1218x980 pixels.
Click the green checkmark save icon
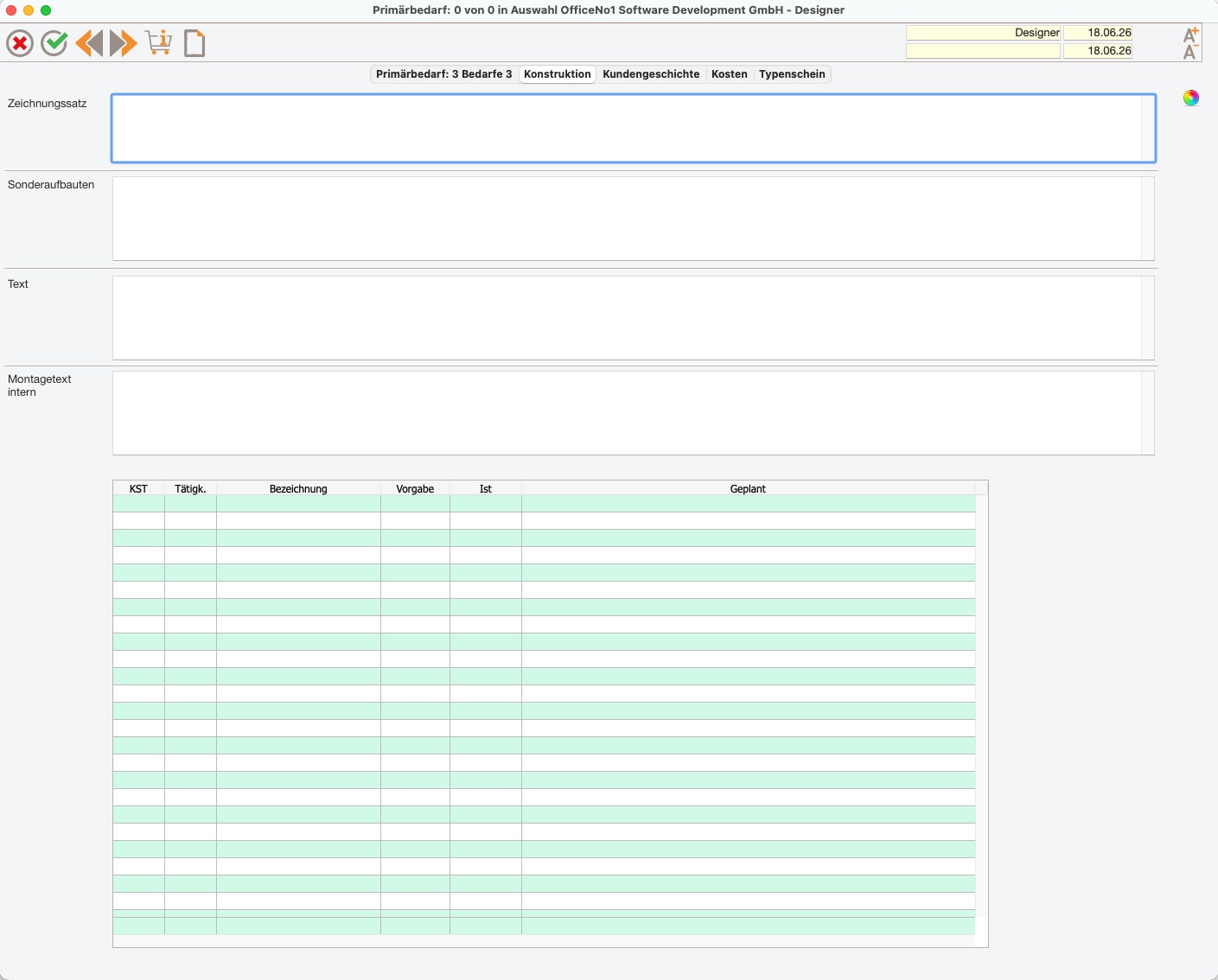(x=54, y=43)
